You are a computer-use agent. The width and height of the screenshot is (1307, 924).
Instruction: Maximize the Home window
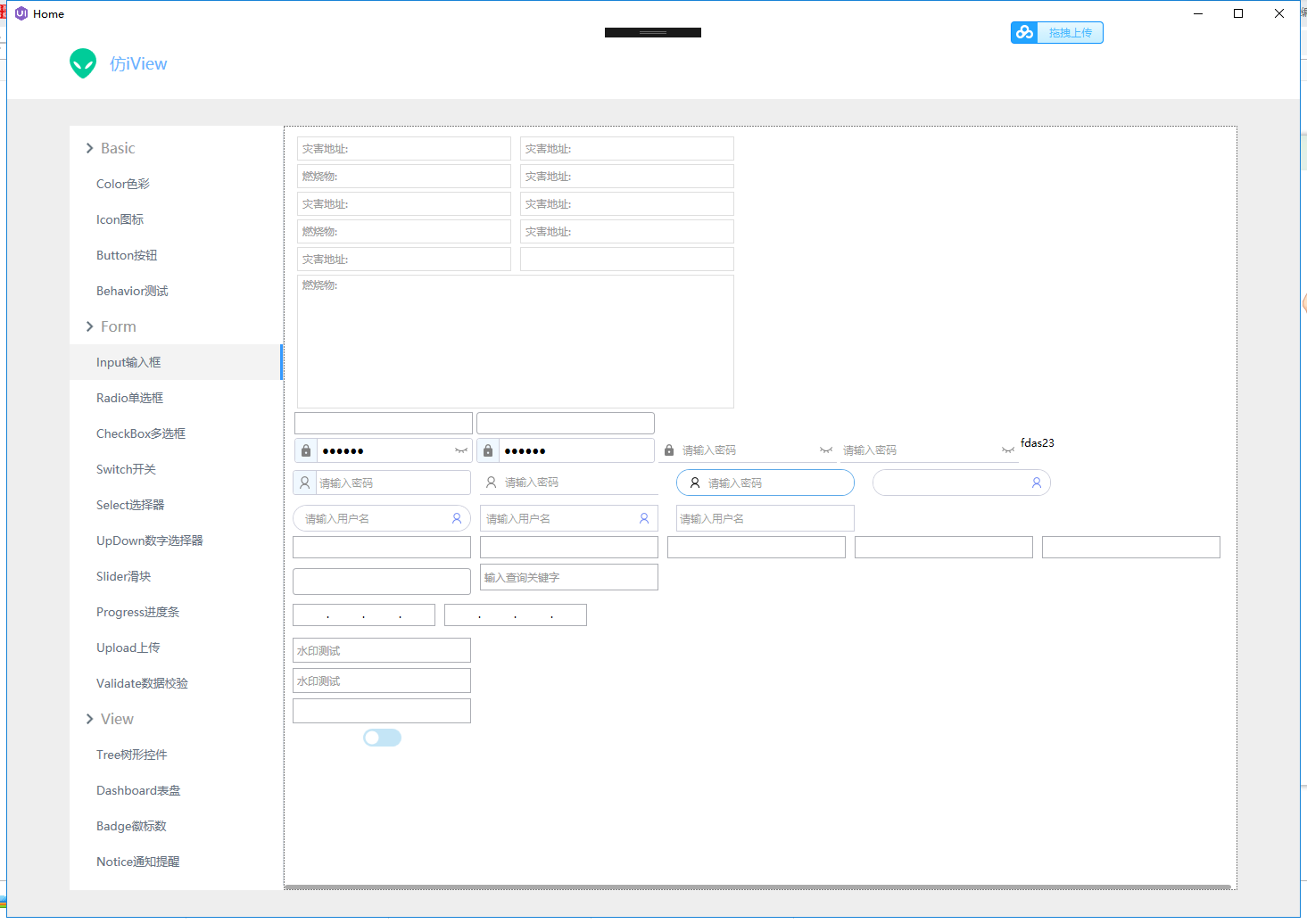tap(1238, 13)
